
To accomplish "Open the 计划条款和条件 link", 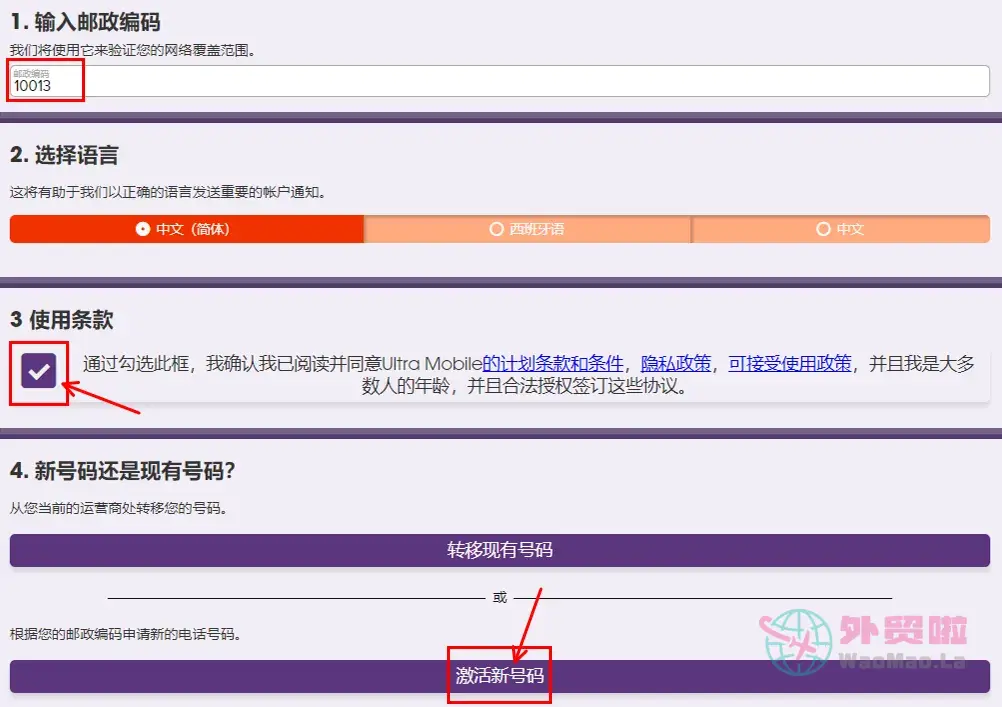I will [553, 363].
